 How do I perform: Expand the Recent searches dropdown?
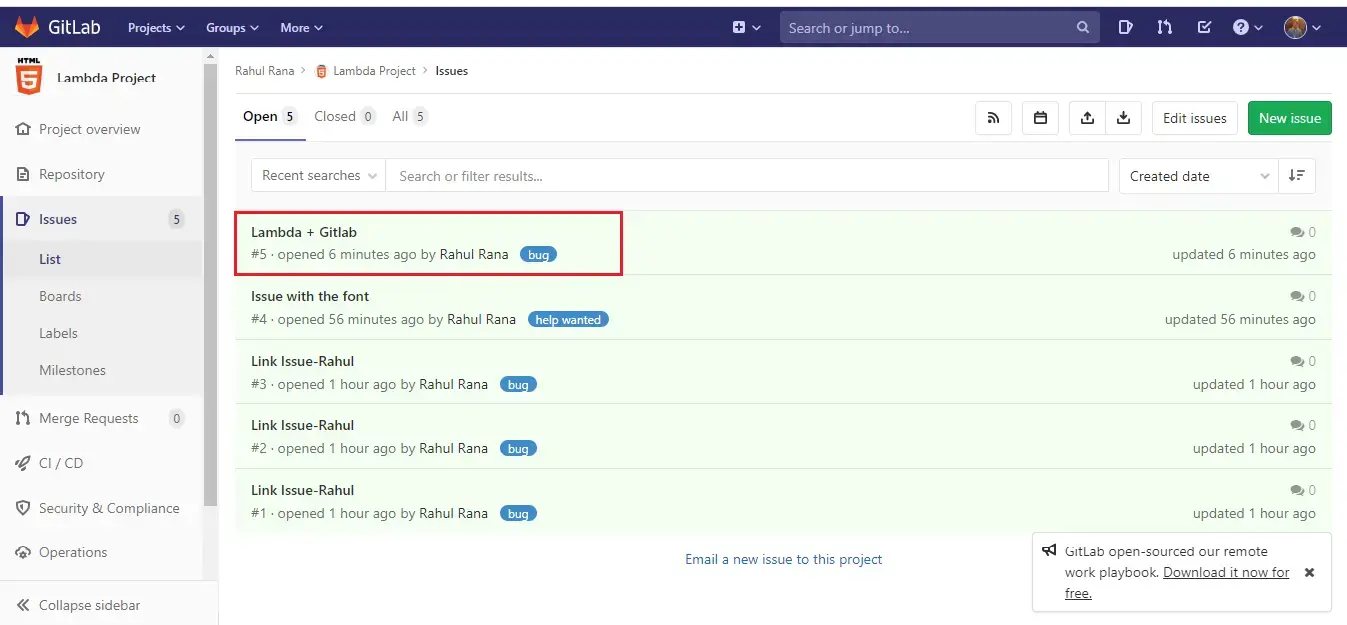(x=319, y=176)
